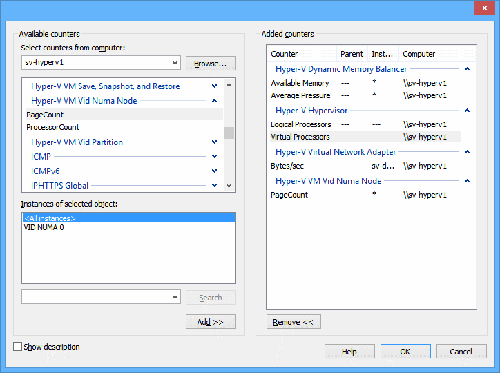Click the Help button
Screen dimensions: 500x373
tap(350, 351)
